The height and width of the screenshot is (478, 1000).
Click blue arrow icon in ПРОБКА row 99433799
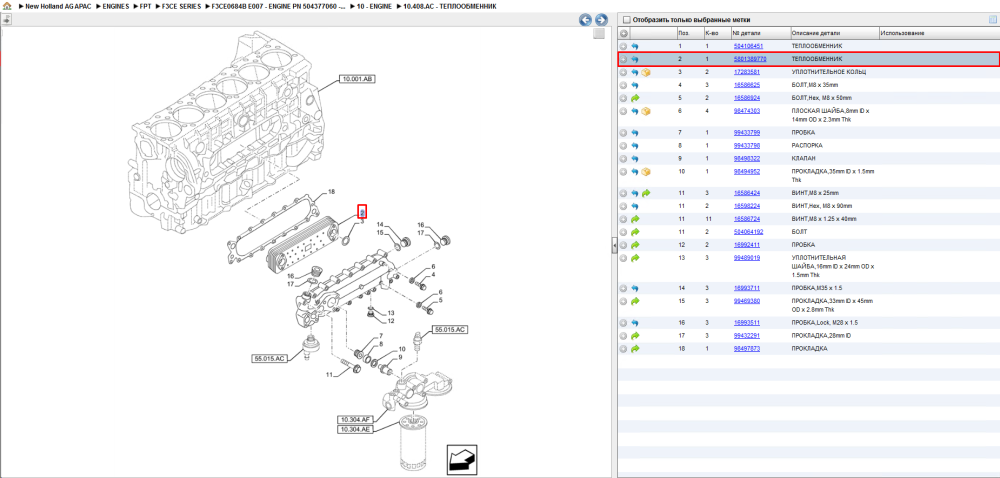(x=635, y=133)
